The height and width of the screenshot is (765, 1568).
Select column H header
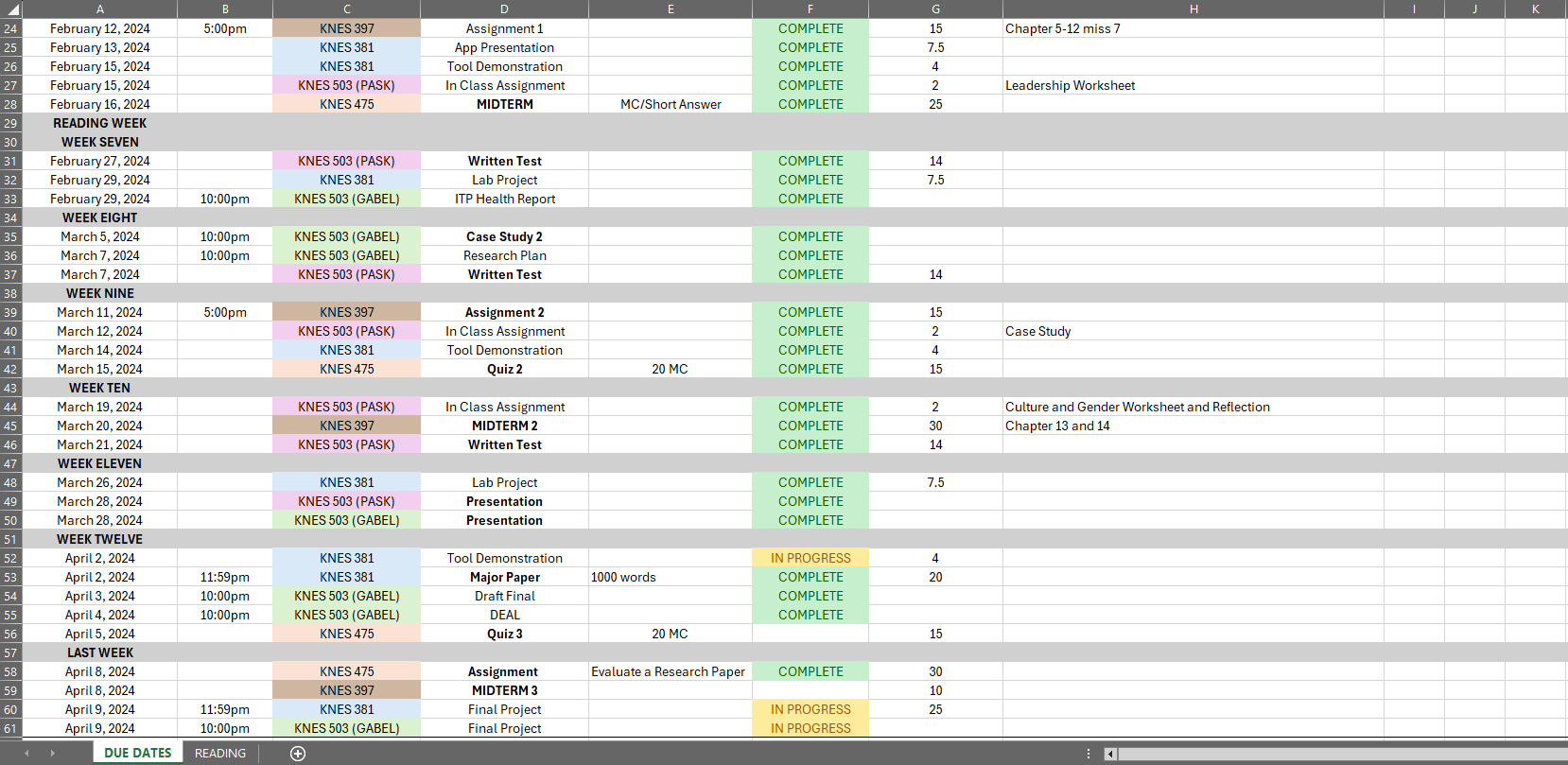point(1193,9)
